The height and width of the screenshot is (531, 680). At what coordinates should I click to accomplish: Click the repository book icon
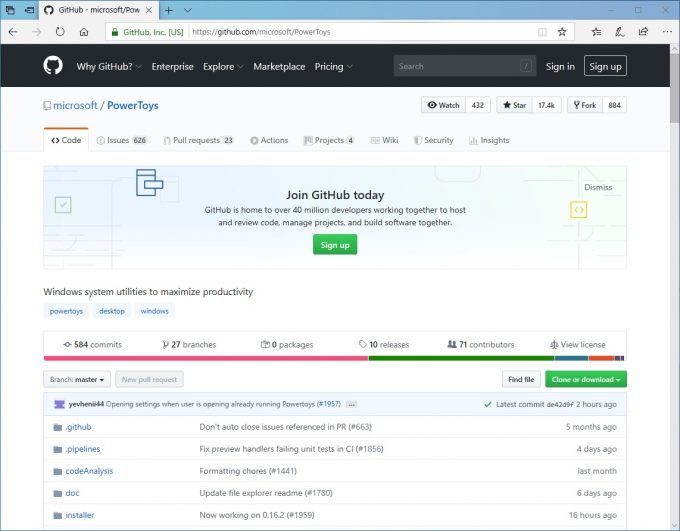(x=47, y=105)
